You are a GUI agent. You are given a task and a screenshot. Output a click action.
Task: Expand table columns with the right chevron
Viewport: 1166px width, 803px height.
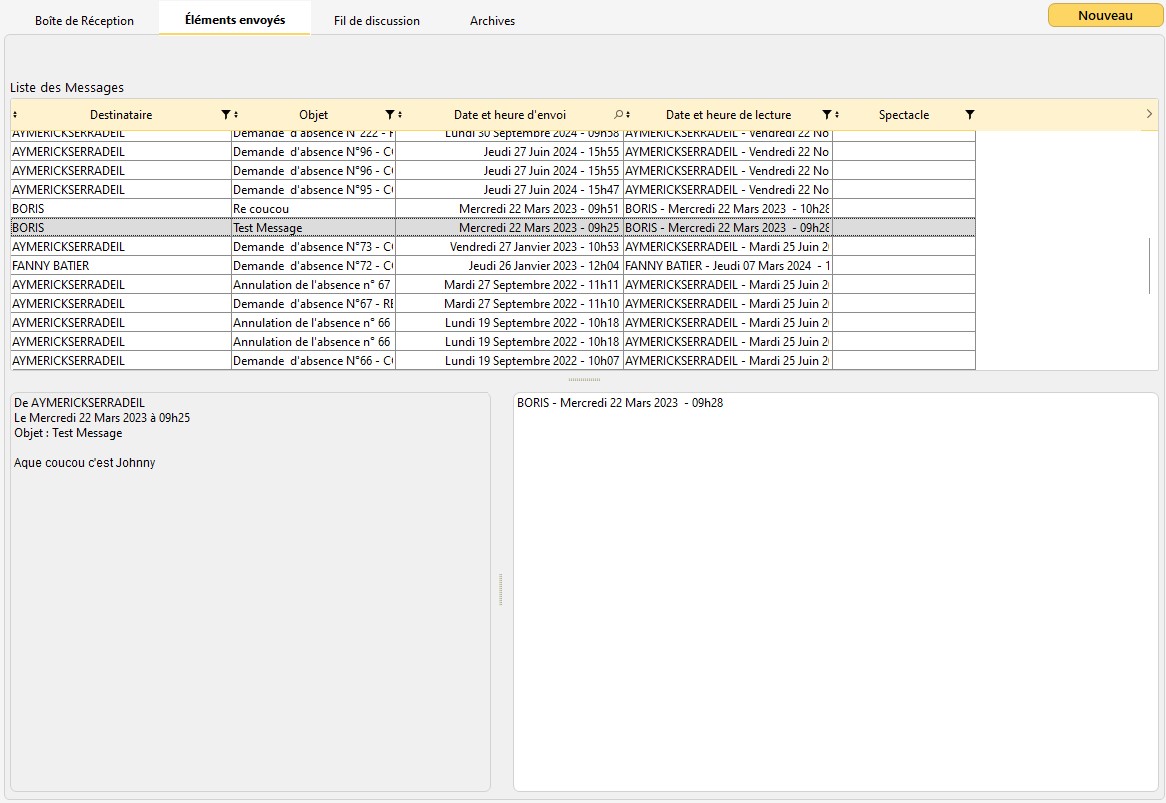(1149, 114)
